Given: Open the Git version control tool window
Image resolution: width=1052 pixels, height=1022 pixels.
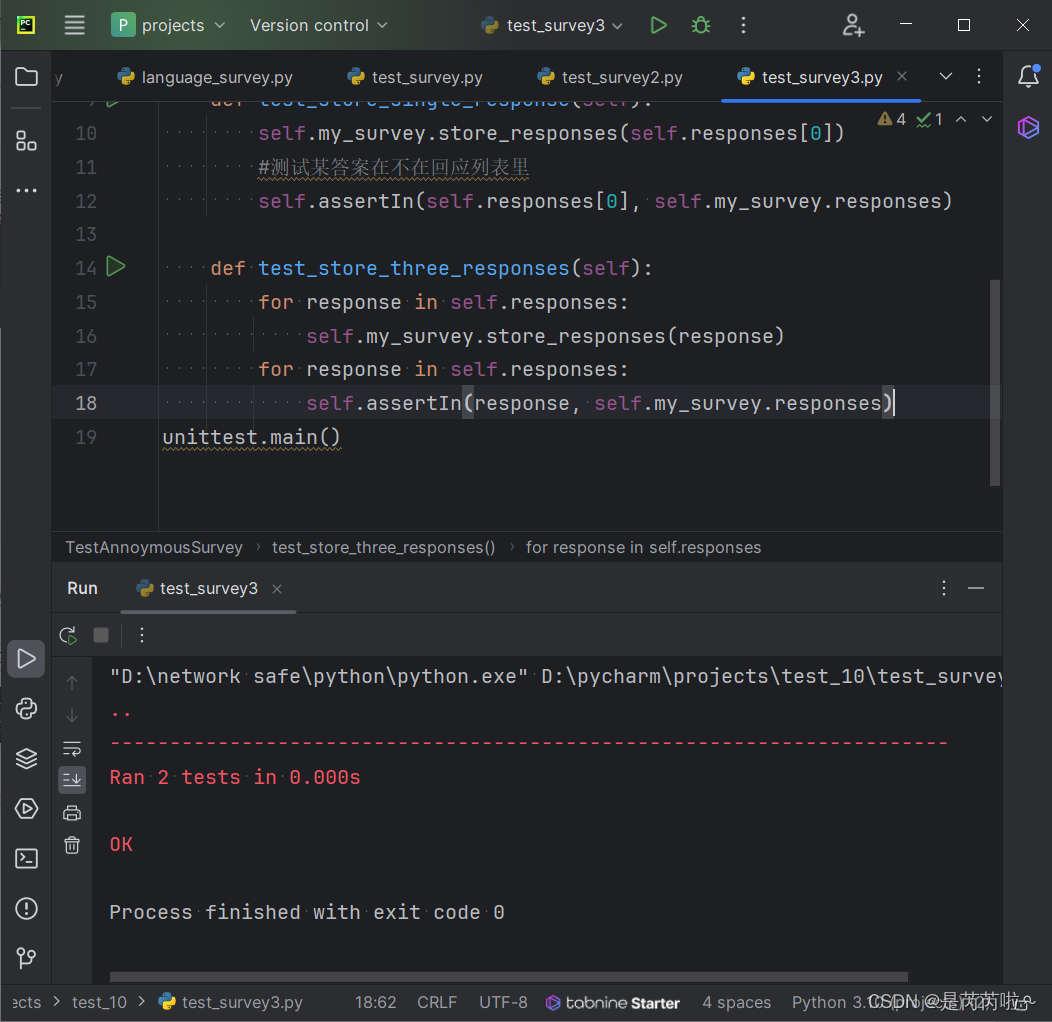Looking at the screenshot, I should coord(27,958).
